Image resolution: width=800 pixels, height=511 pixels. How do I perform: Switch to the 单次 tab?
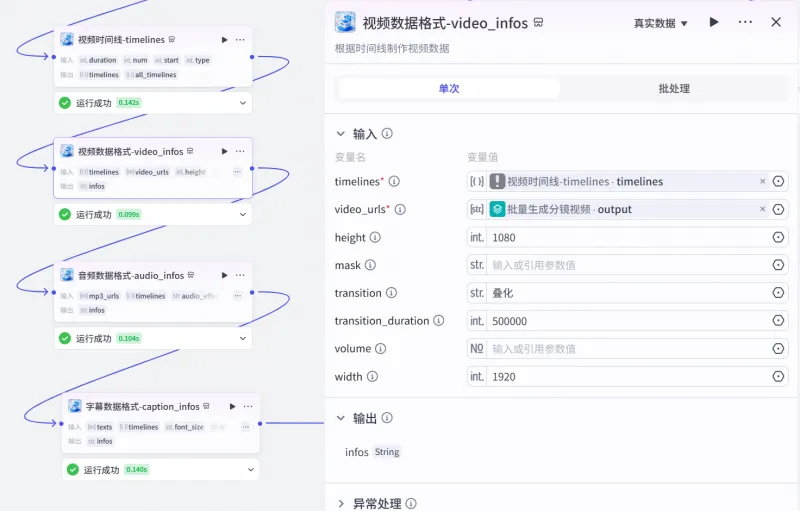pyautogui.click(x=448, y=89)
